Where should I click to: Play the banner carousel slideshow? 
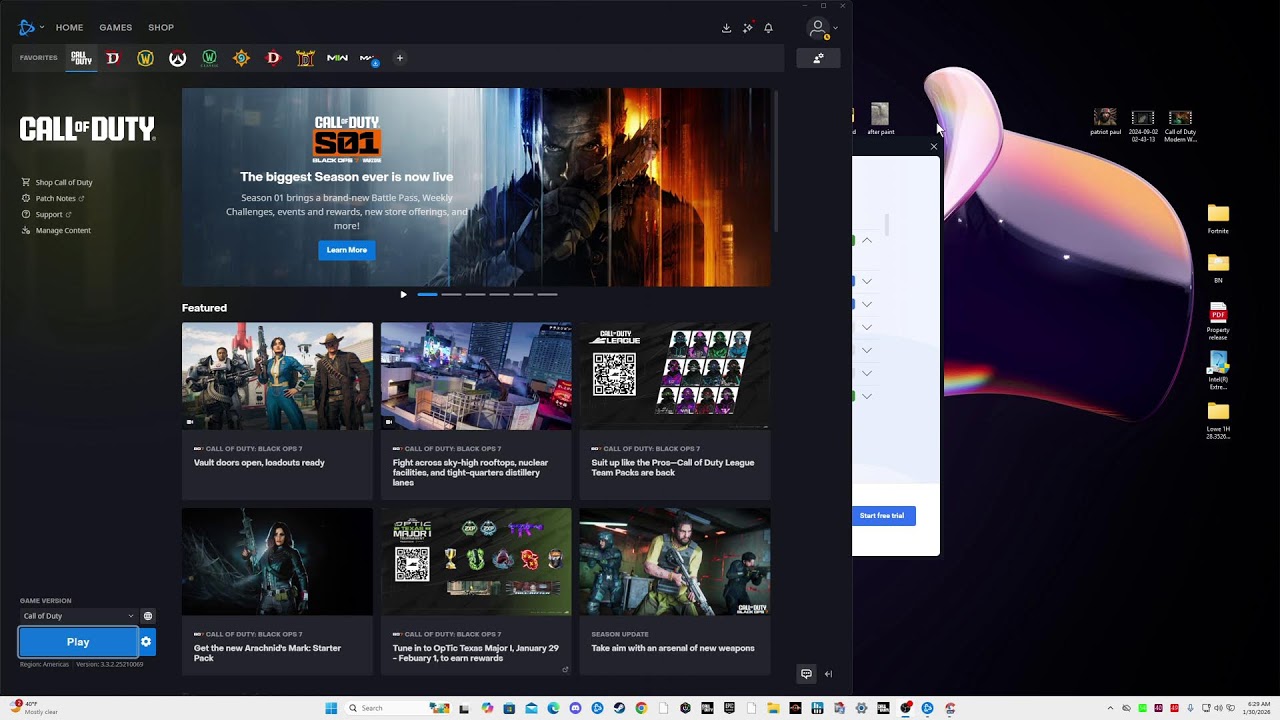pos(403,294)
